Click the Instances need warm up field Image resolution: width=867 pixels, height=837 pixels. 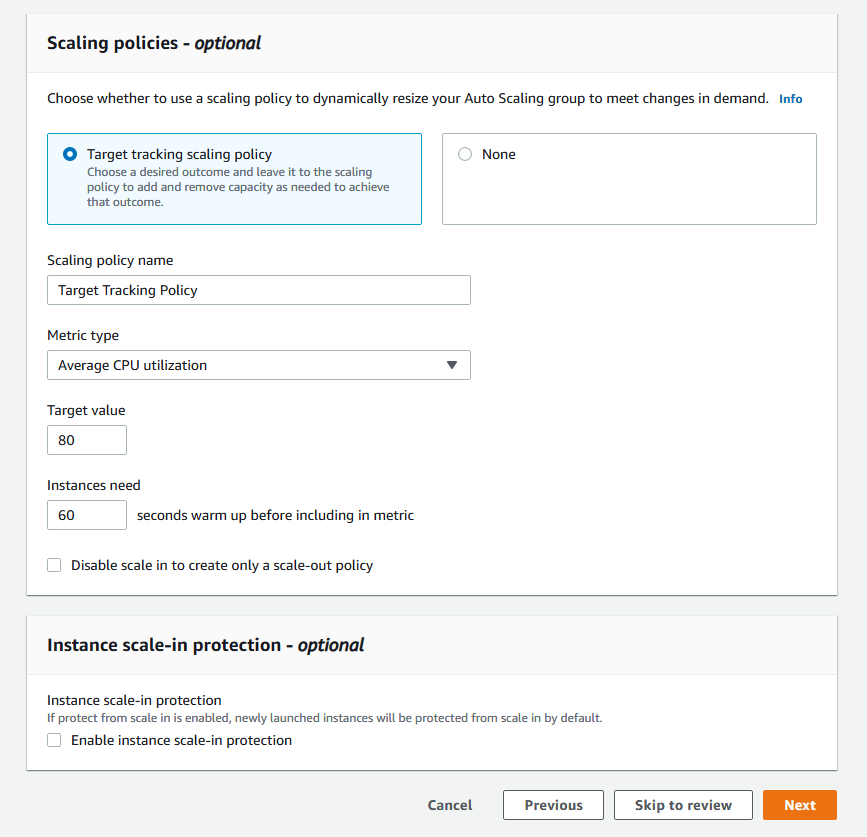(x=86, y=515)
